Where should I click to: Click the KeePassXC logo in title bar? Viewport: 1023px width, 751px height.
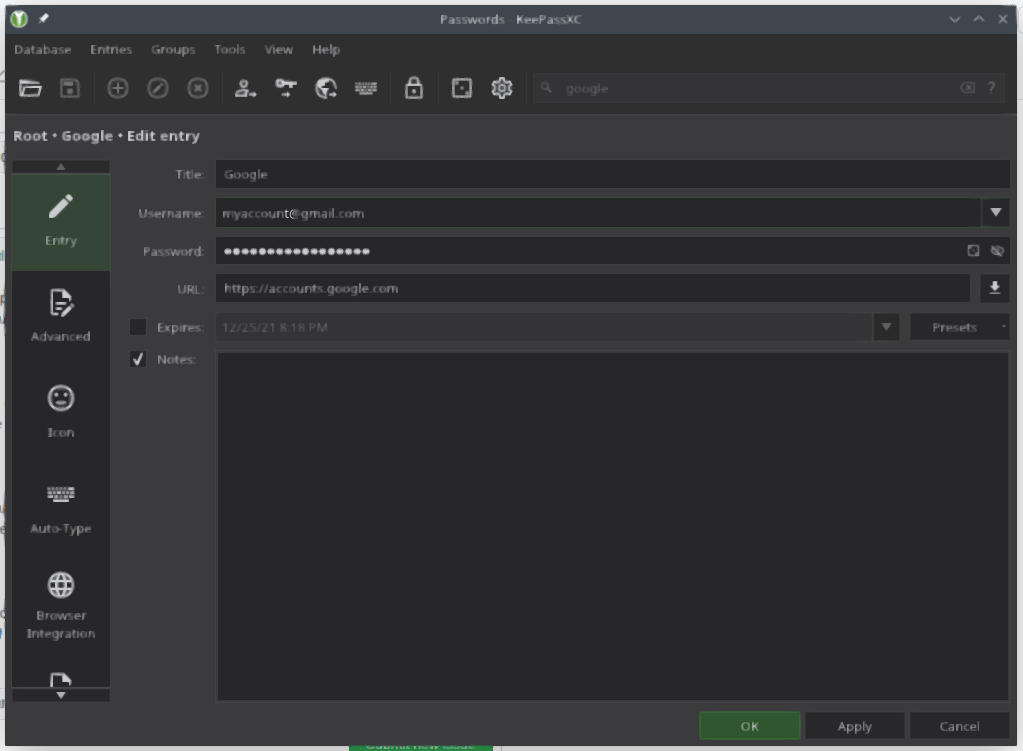pos(19,19)
